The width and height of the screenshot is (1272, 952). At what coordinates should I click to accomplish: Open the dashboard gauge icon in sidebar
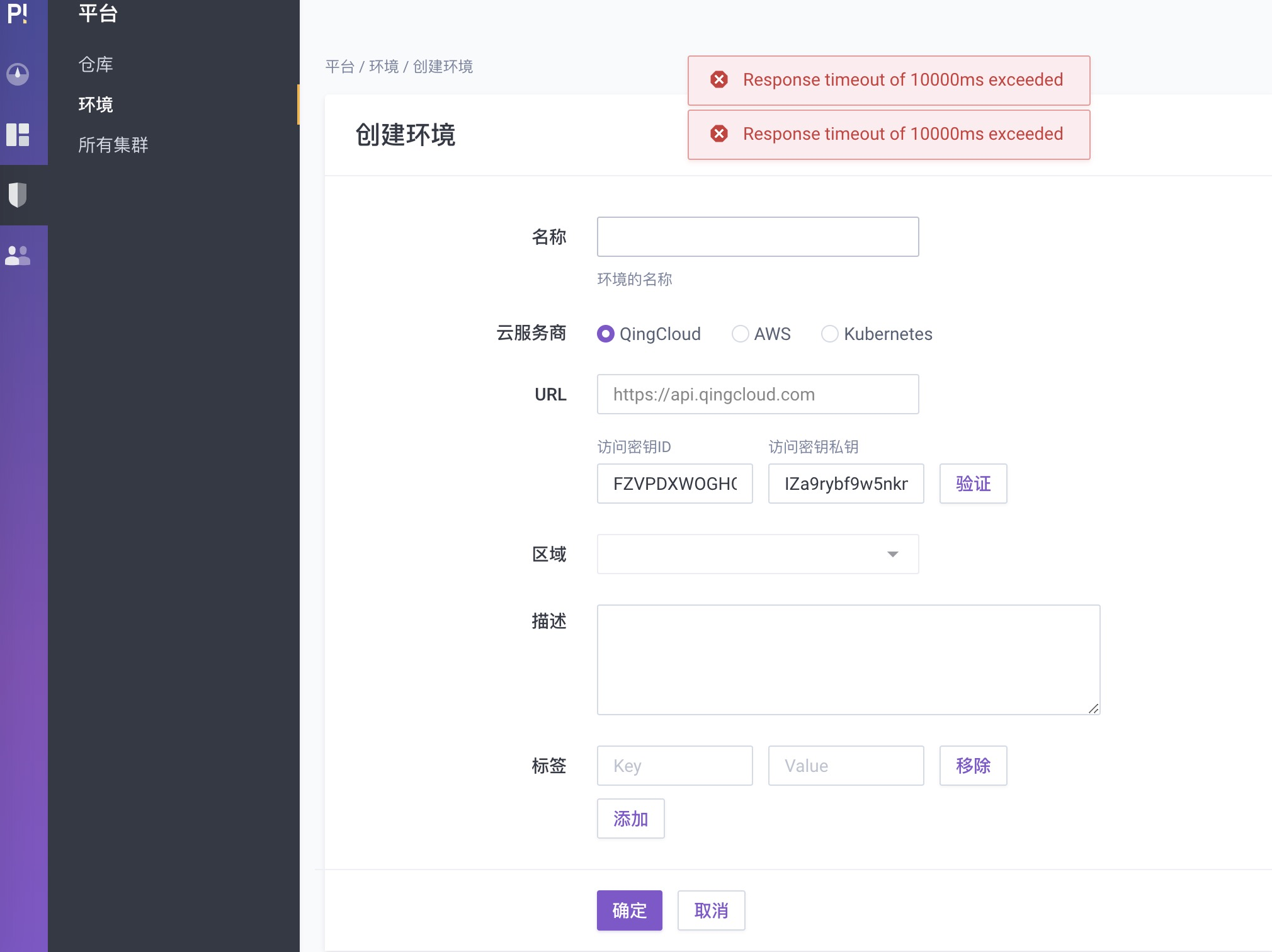[x=18, y=74]
